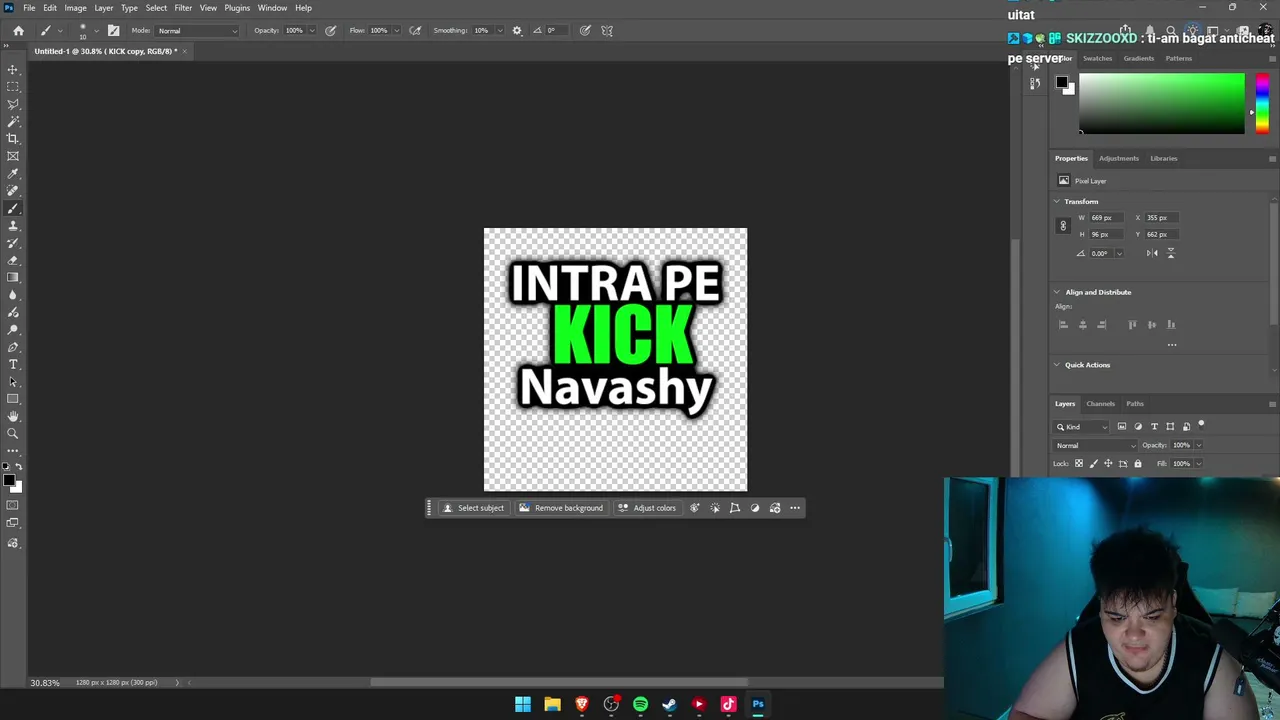Open Steam from the taskbar
Image resolution: width=1280 pixels, height=720 pixels.
(x=669, y=704)
